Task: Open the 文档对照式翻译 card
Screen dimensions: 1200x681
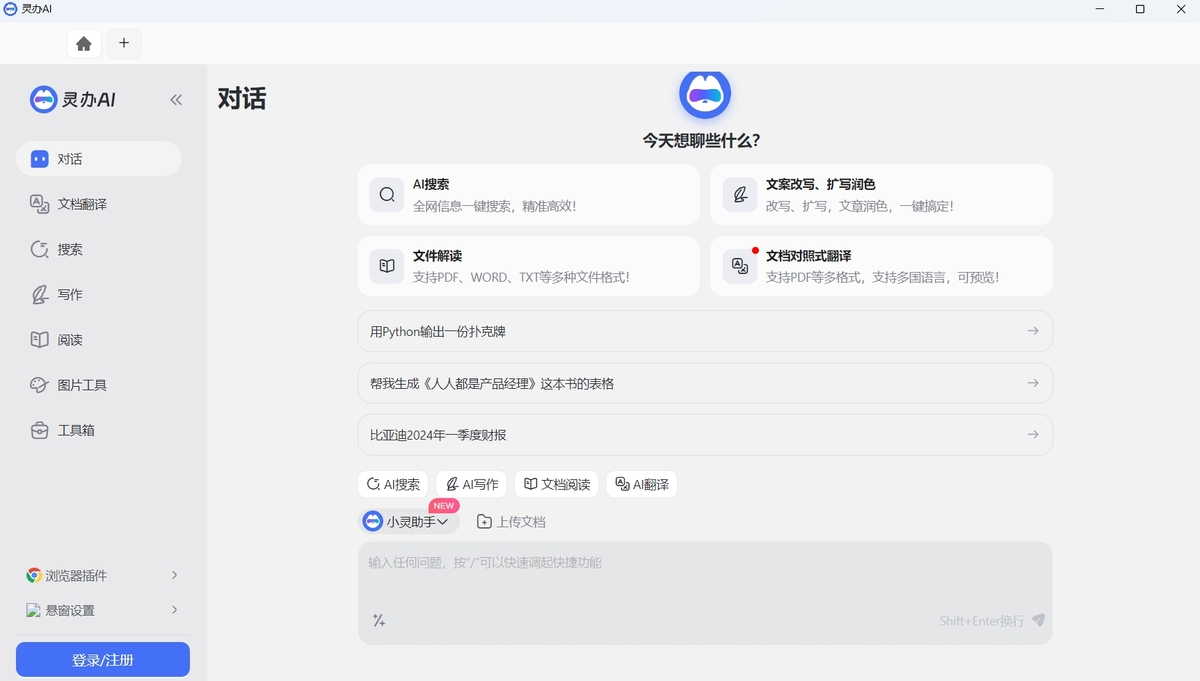Action: click(x=881, y=266)
